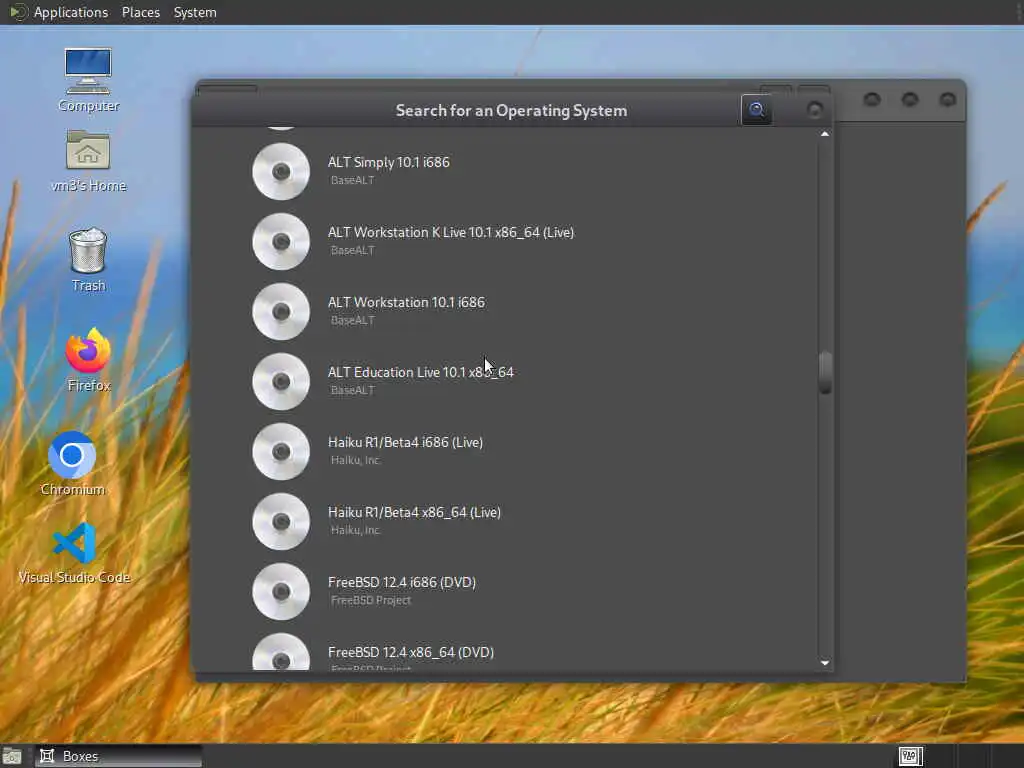The image size is (1024, 768).
Task: Select the Chromium desktop icon
Action: (72, 464)
